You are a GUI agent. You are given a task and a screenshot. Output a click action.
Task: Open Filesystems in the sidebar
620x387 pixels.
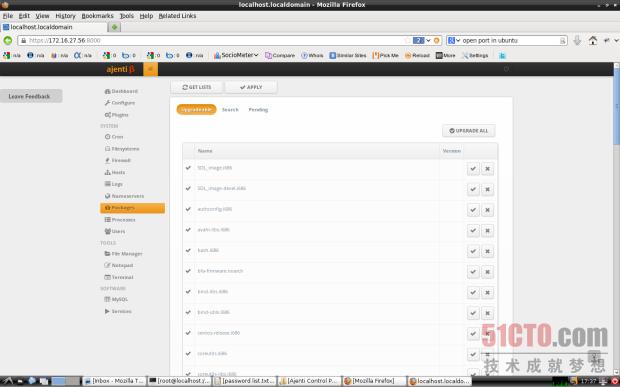(122, 149)
